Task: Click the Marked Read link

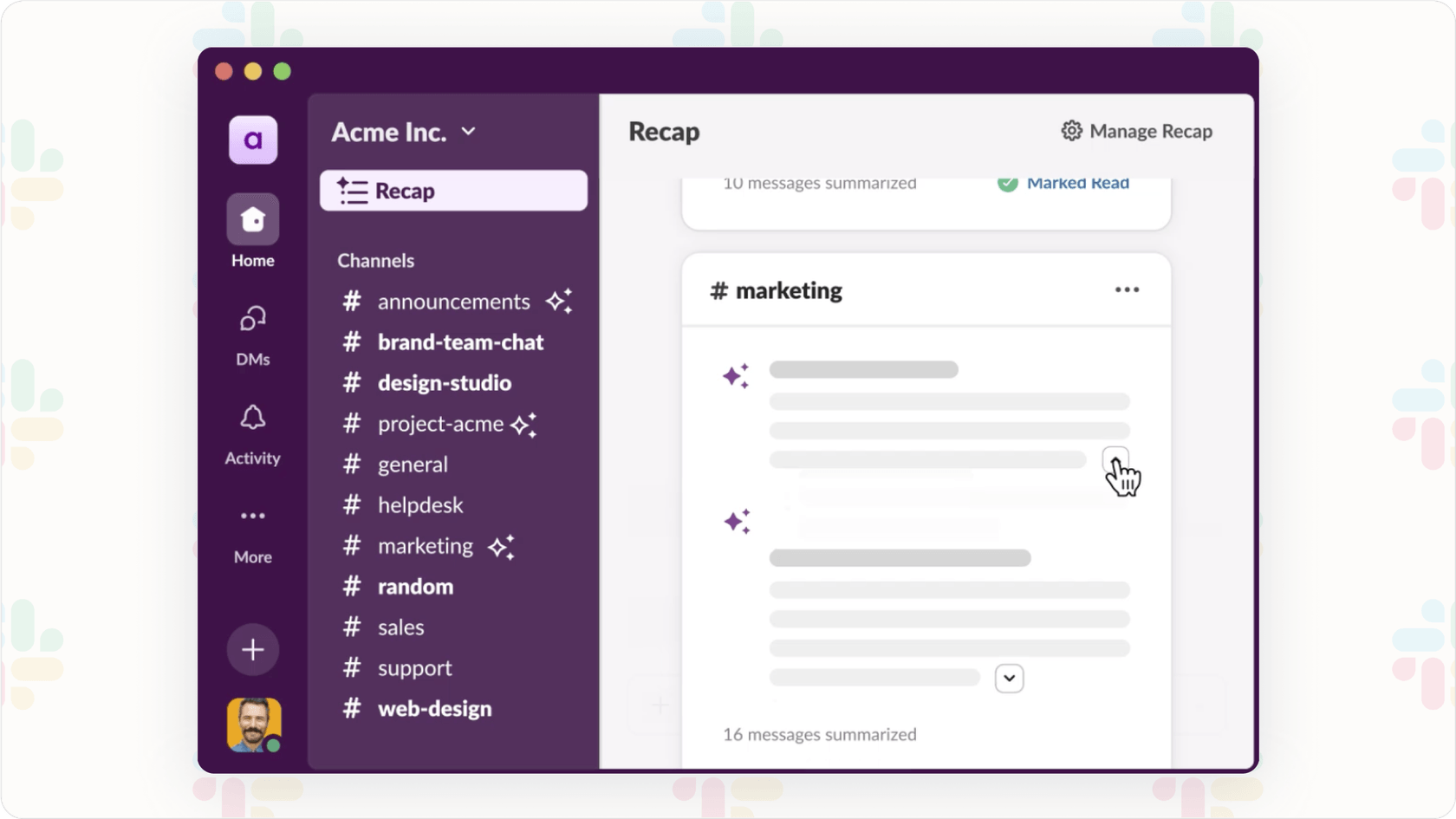Action: click(1077, 183)
